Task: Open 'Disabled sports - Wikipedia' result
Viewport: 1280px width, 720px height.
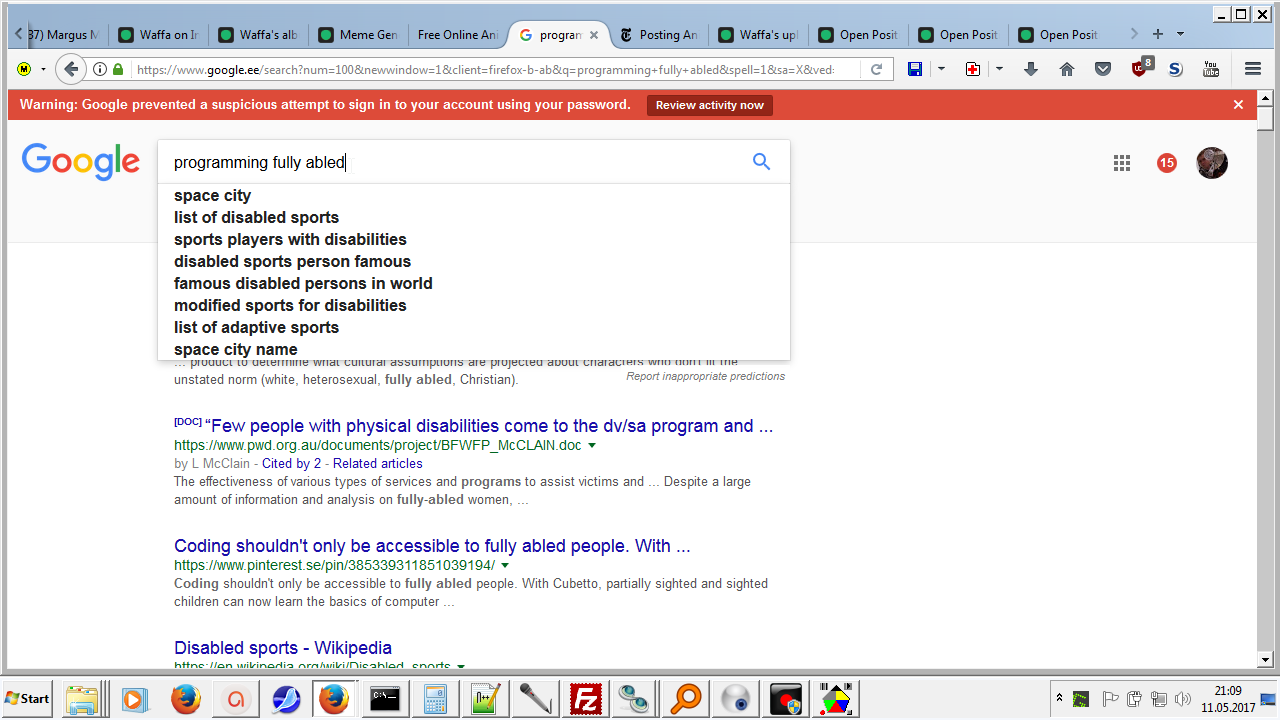Action: click(x=283, y=648)
